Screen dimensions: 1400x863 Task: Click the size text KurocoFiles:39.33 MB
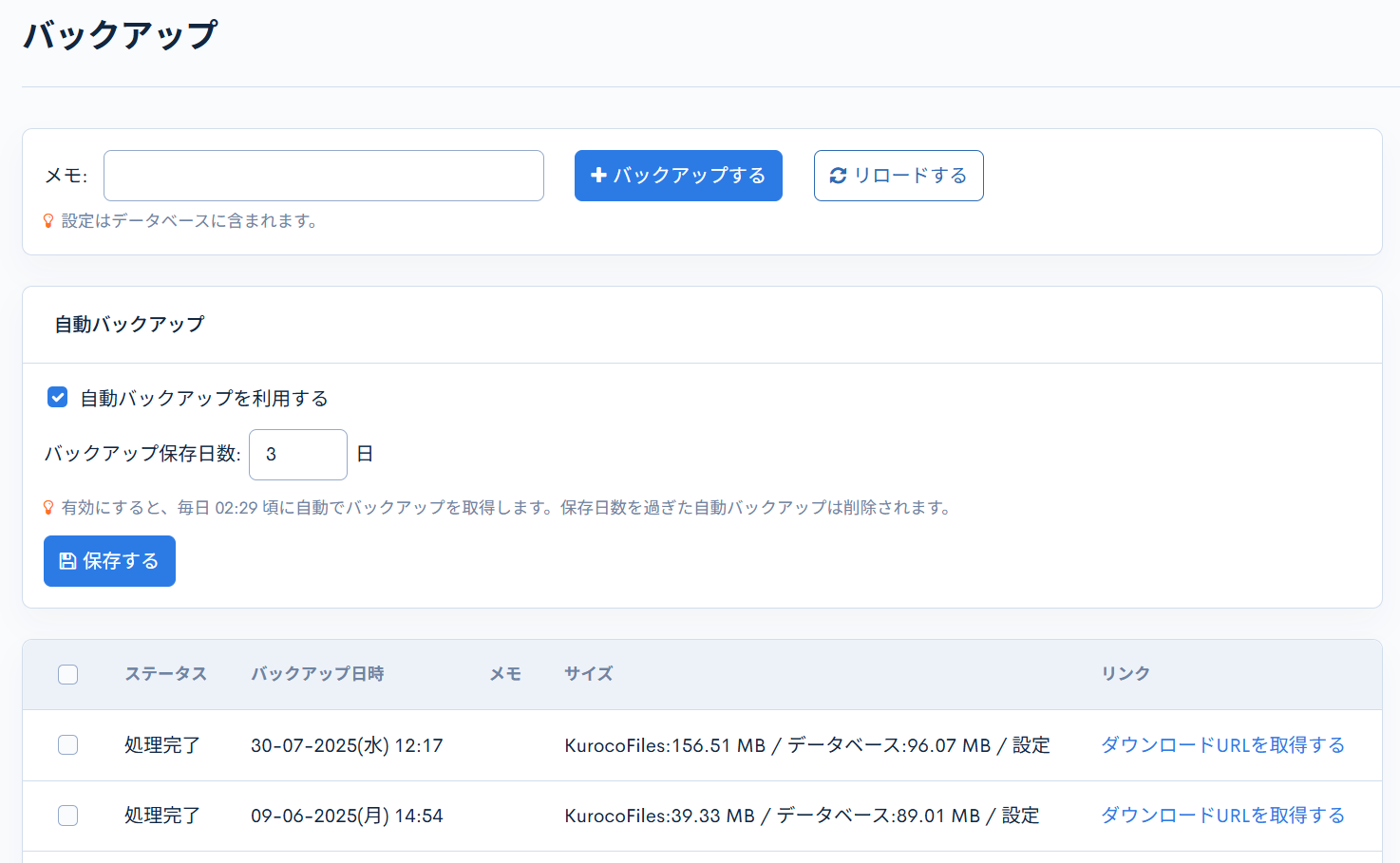659,816
